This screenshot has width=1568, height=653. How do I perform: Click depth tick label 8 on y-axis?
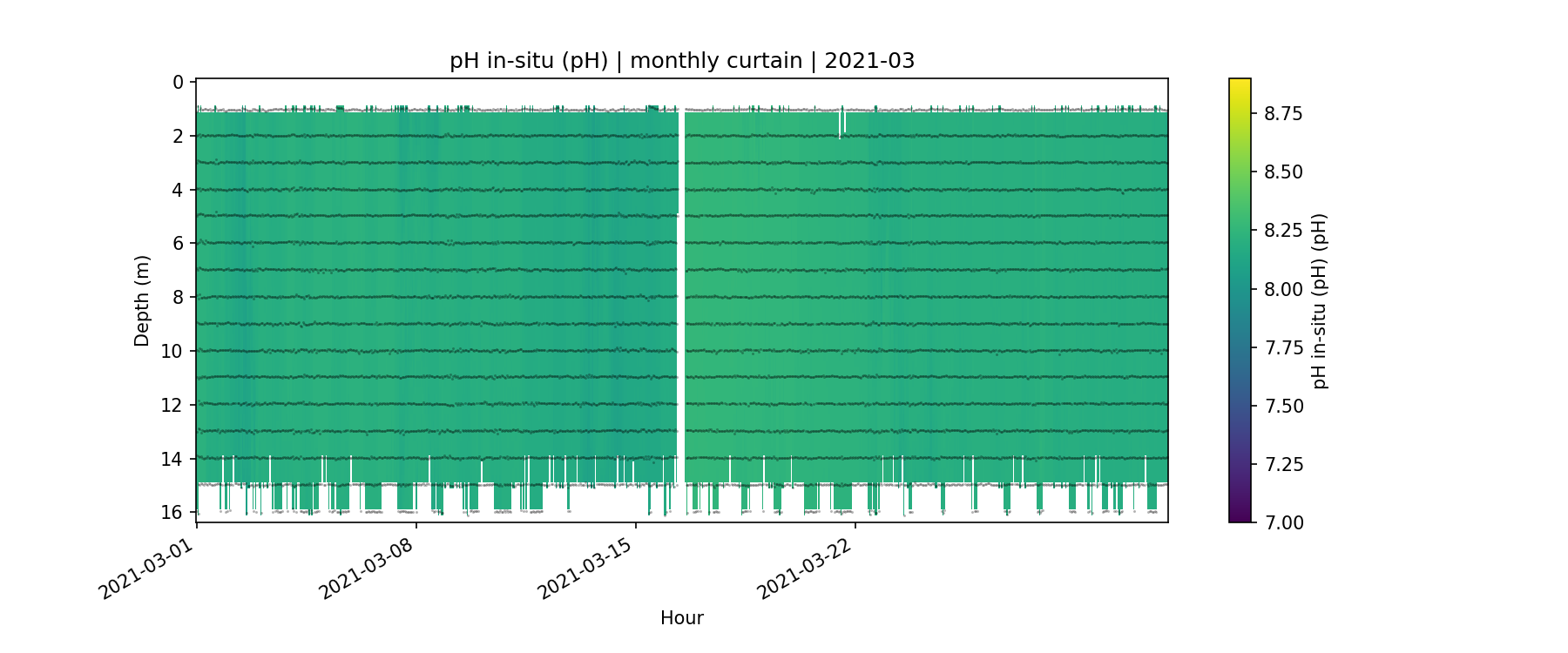click(x=178, y=298)
